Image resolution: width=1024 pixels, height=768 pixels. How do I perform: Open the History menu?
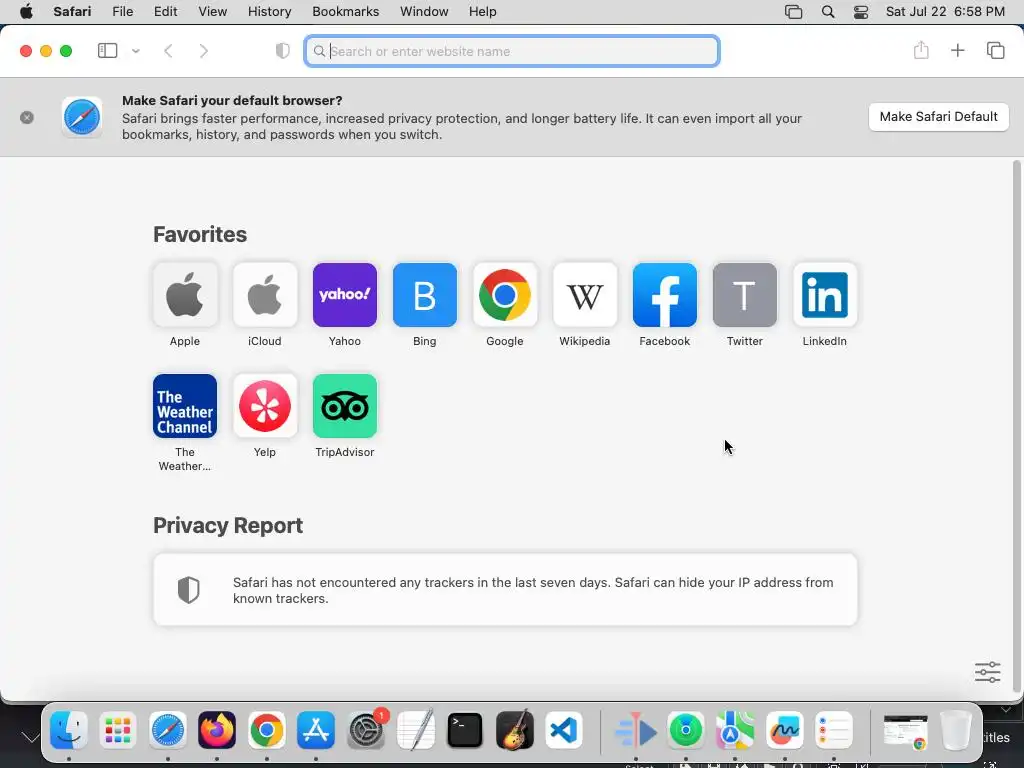click(269, 12)
